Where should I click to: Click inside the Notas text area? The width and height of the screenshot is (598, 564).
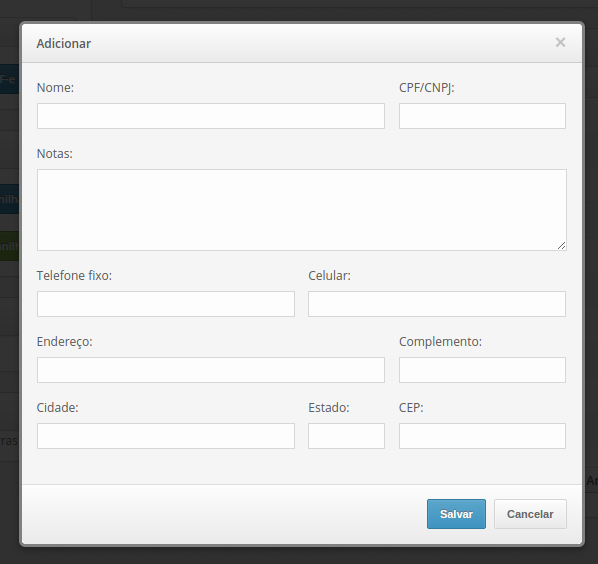302,210
